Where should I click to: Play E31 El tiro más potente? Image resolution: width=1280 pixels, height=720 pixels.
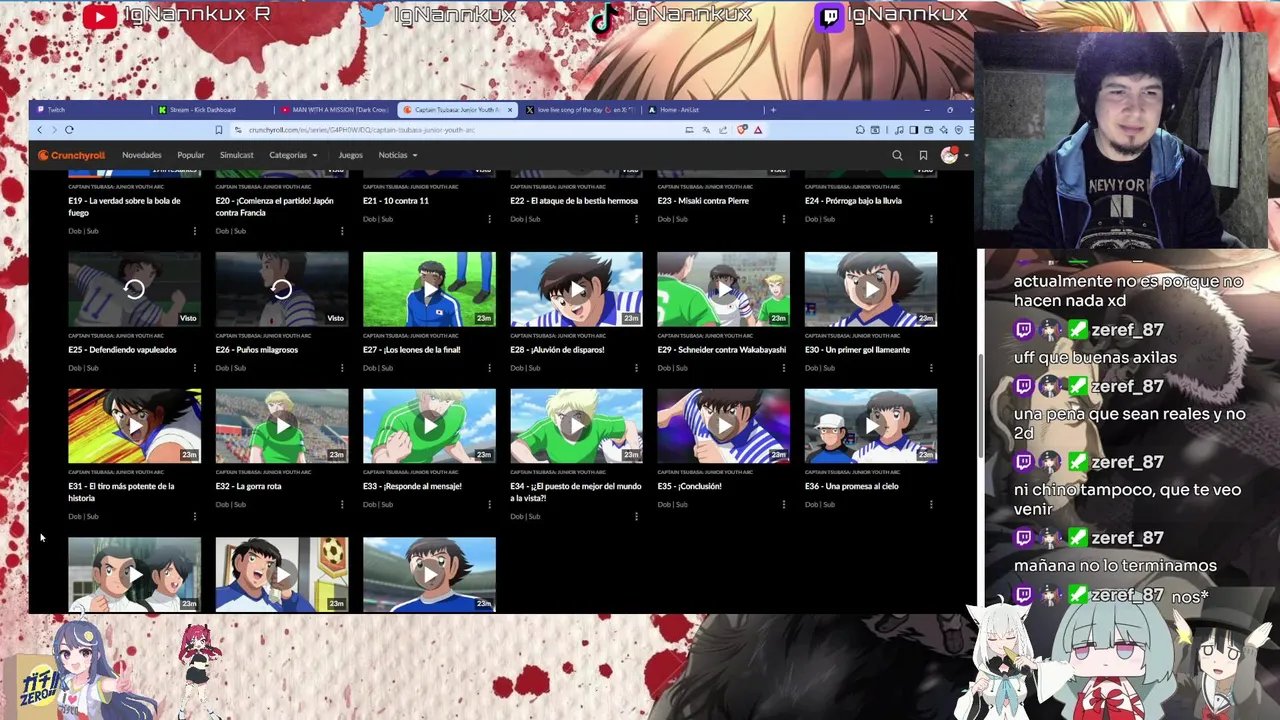pyautogui.click(x=134, y=426)
